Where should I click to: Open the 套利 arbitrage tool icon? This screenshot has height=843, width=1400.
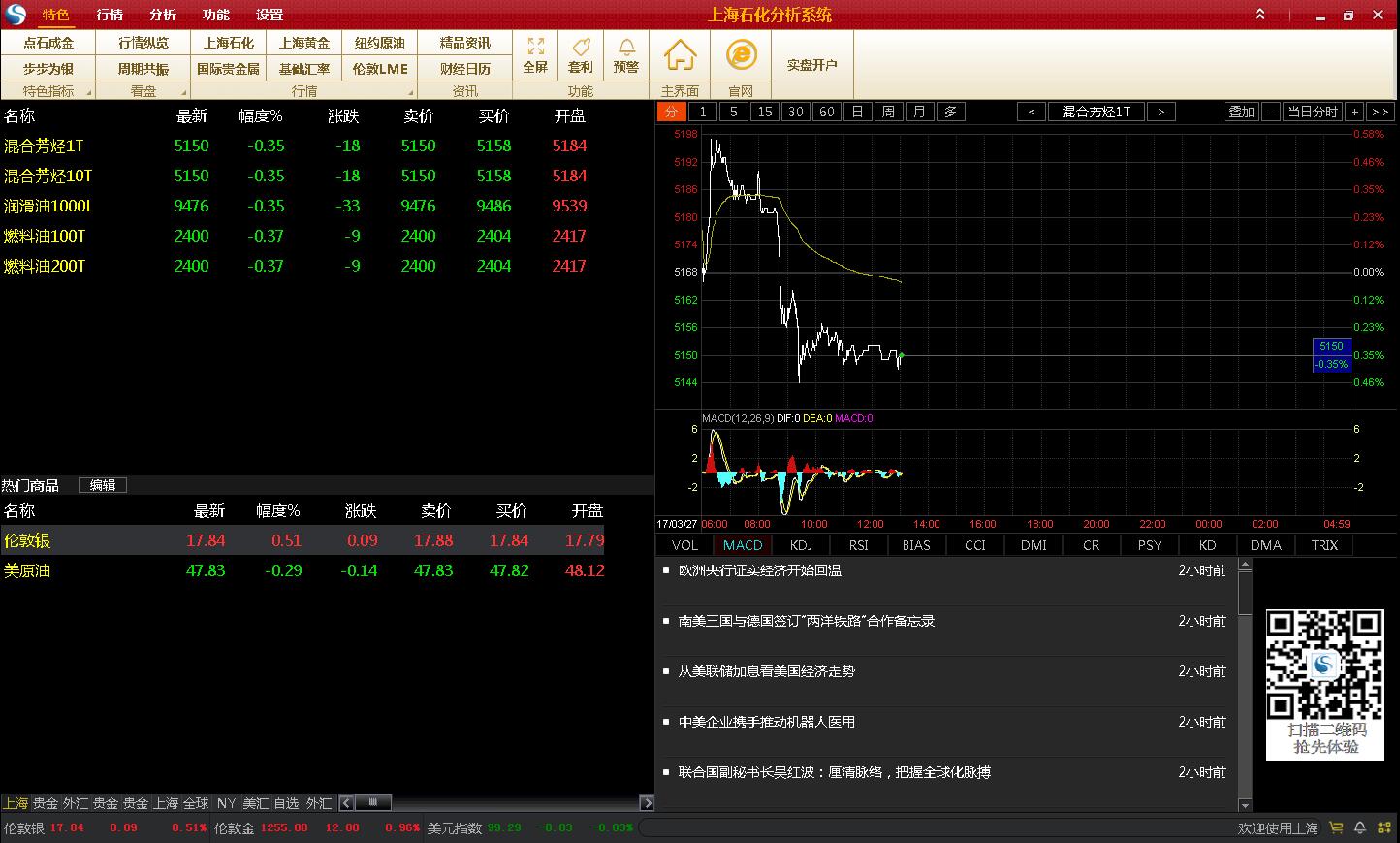click(581, 55)
